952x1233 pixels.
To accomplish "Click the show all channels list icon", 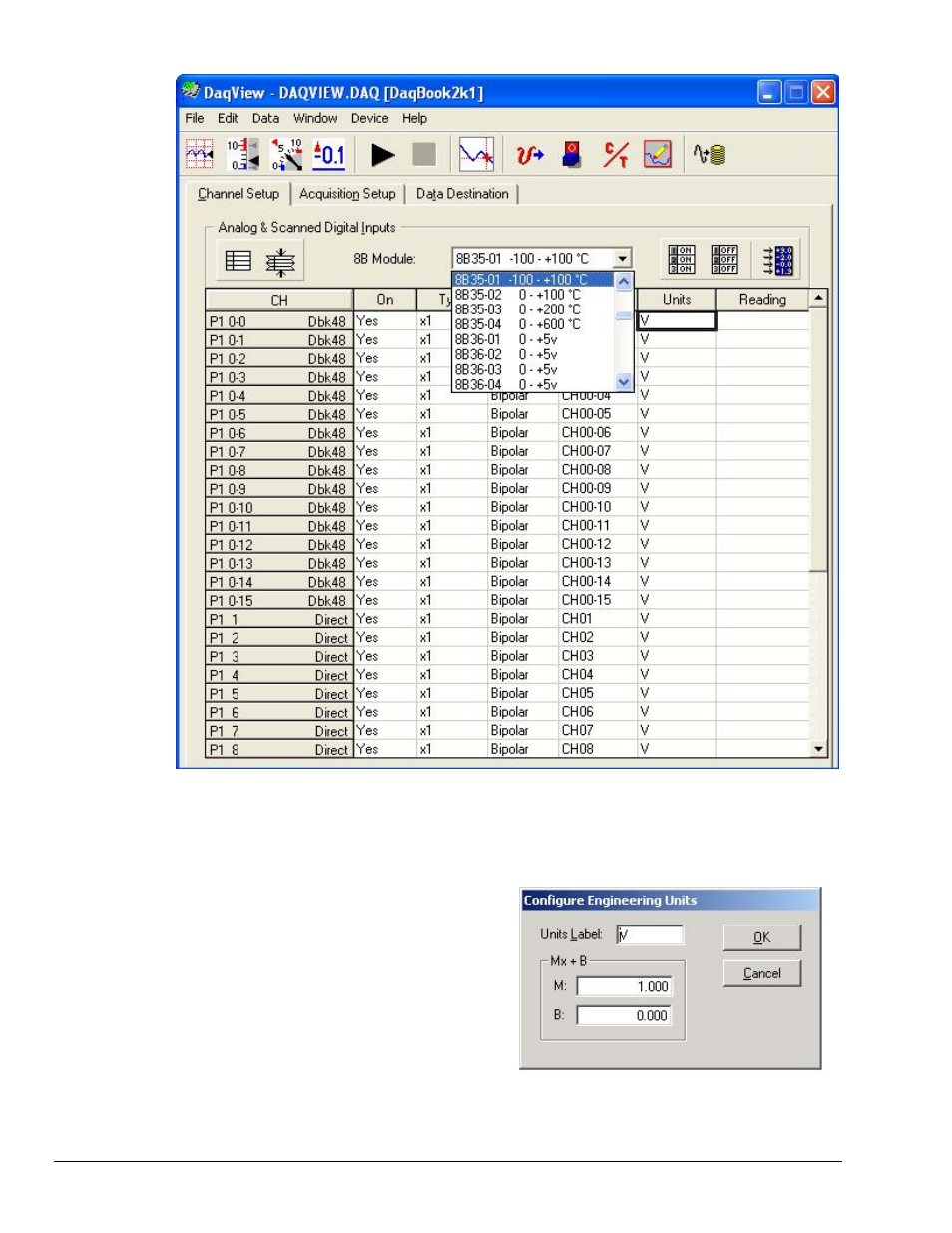I will point(238,261).
